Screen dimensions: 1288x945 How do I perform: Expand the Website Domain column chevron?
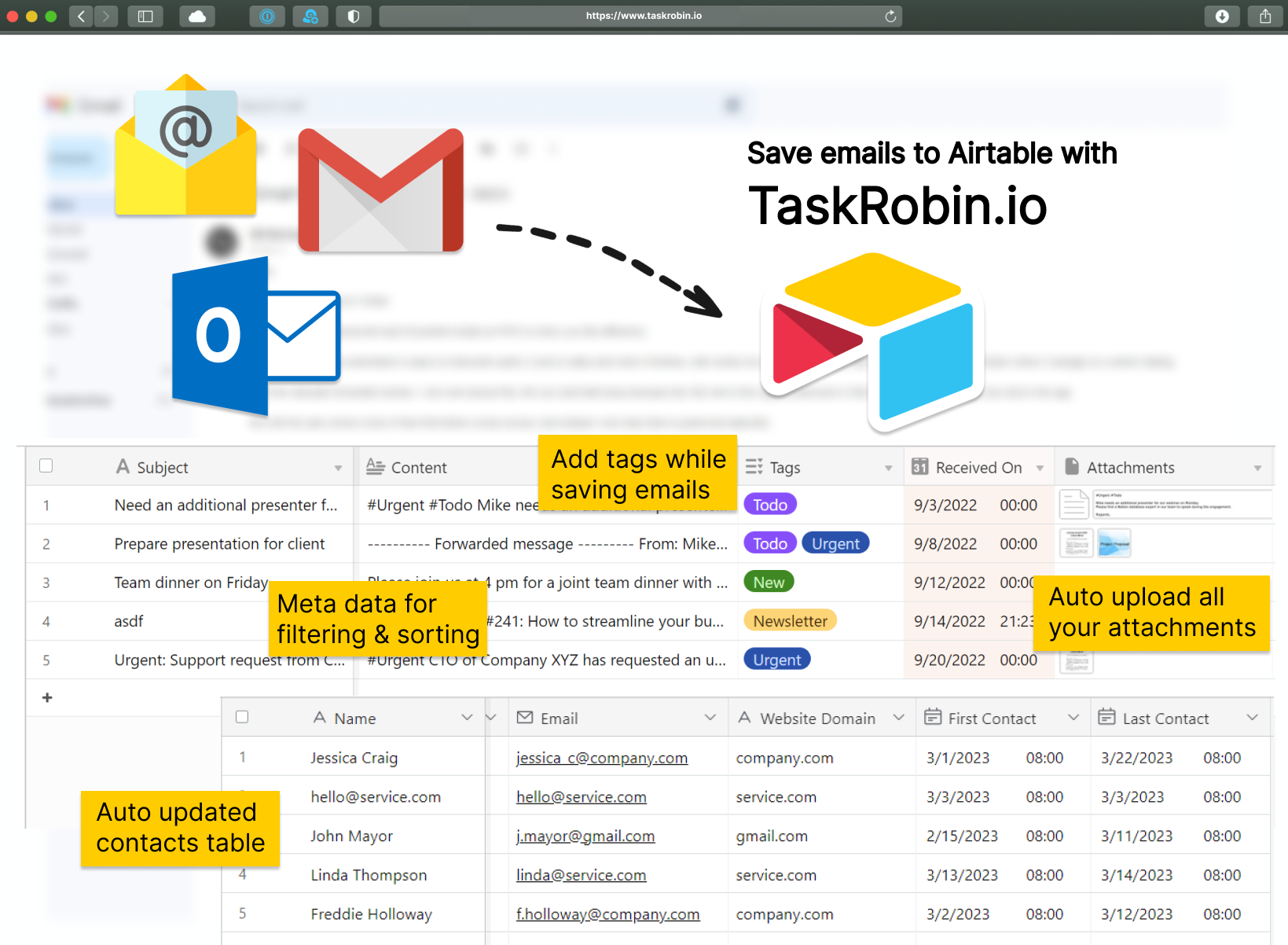[899, 718]
